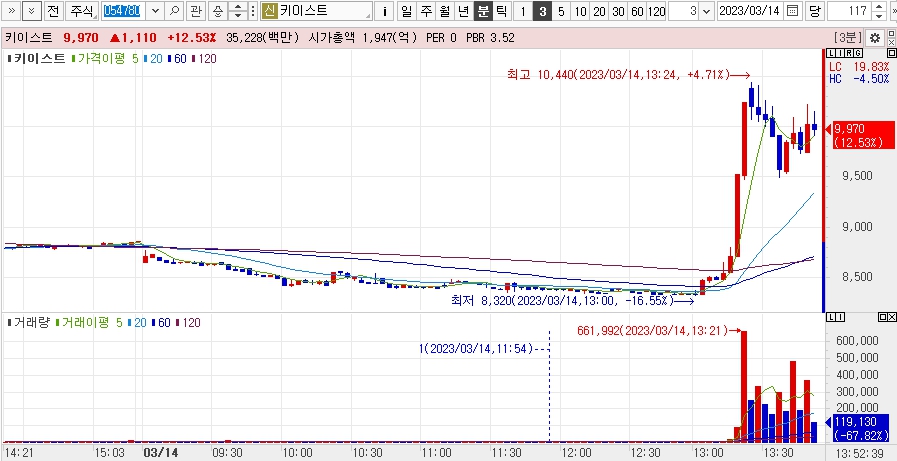Click the 당 (today) button
The image size is (897, 461).
(813, 10)
